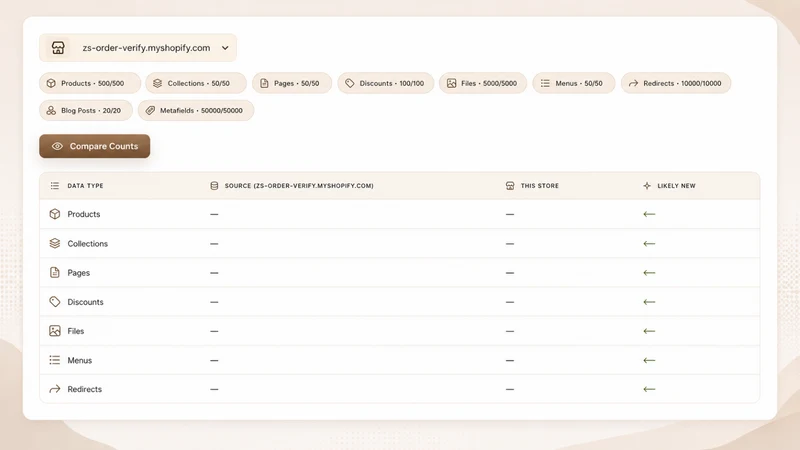Click the list icon beside Data Type header
The image size is (800, 450).
coord(55,186)
